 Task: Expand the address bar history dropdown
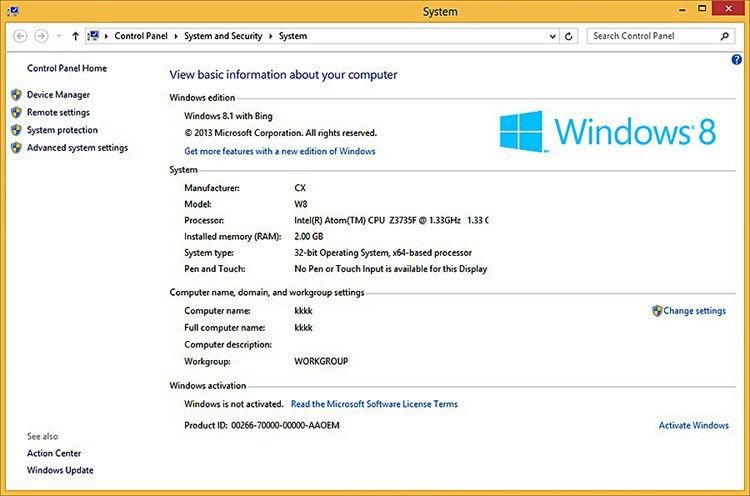(x=552, y=36)
